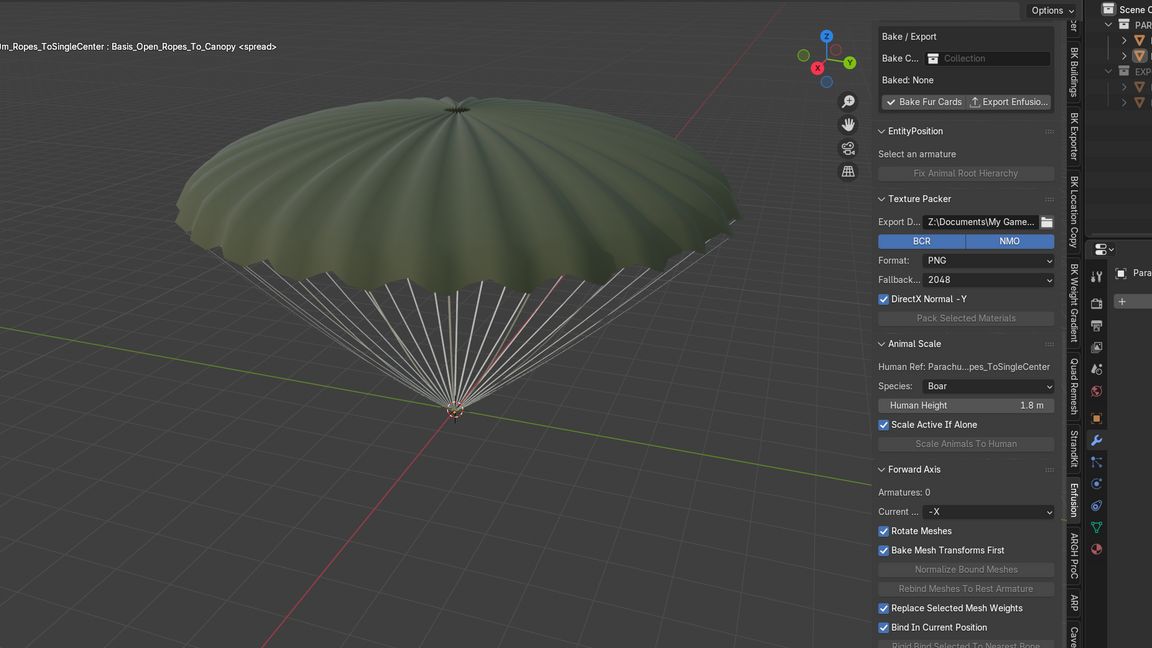Open the Tool properties tab icon
The image size is (1152, 648).
(1096, 277)
